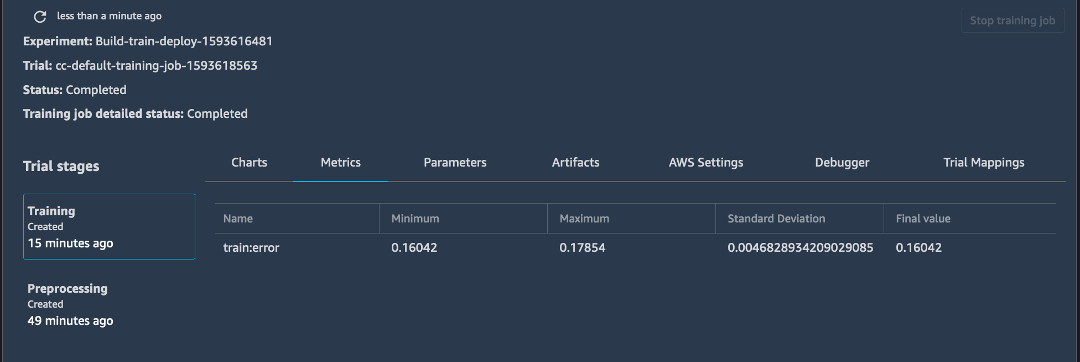The image size is (1080, 362).
Task: View the AWS Settings tab
Action: [706, 162]
